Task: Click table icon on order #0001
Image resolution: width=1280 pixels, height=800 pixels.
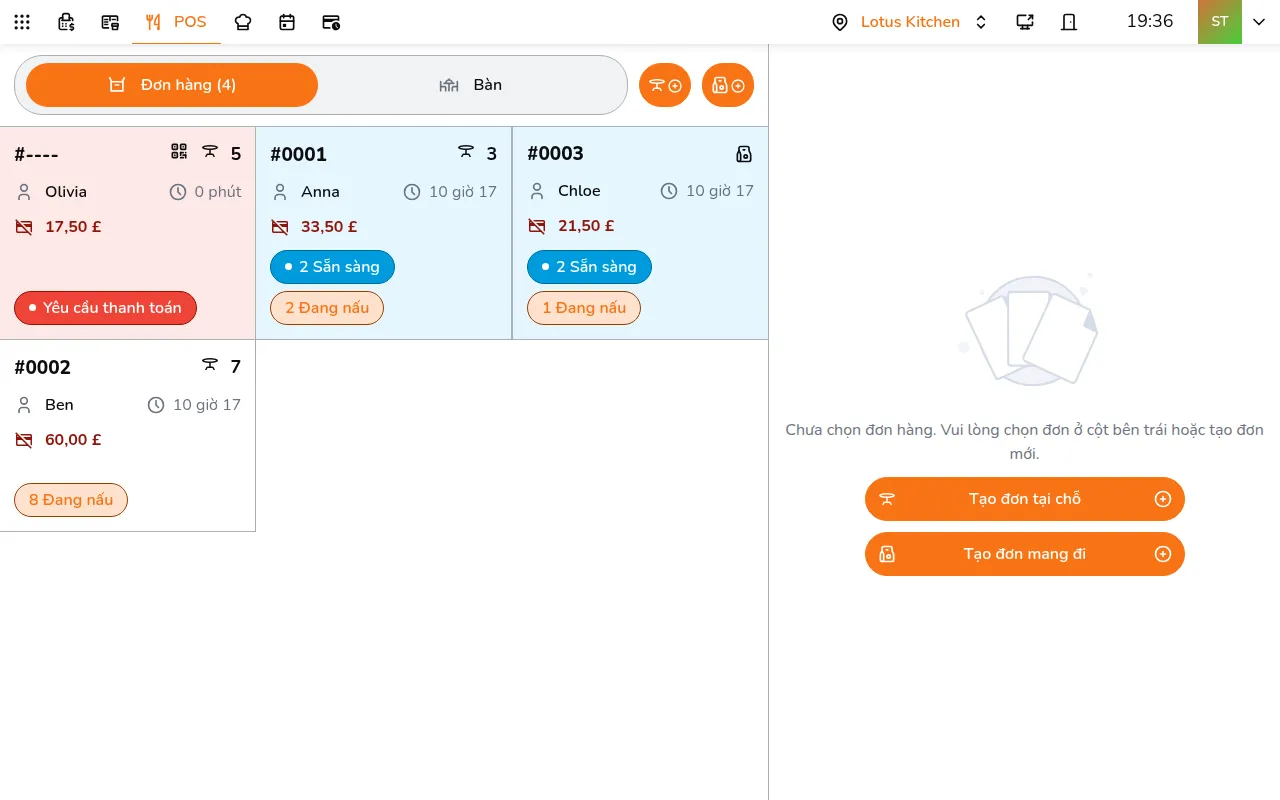Action: (466, 152)
